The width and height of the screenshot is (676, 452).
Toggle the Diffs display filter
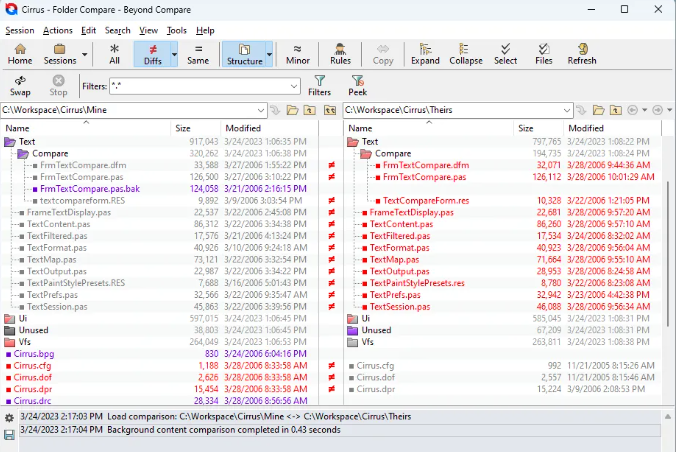[x=152, y=54]
